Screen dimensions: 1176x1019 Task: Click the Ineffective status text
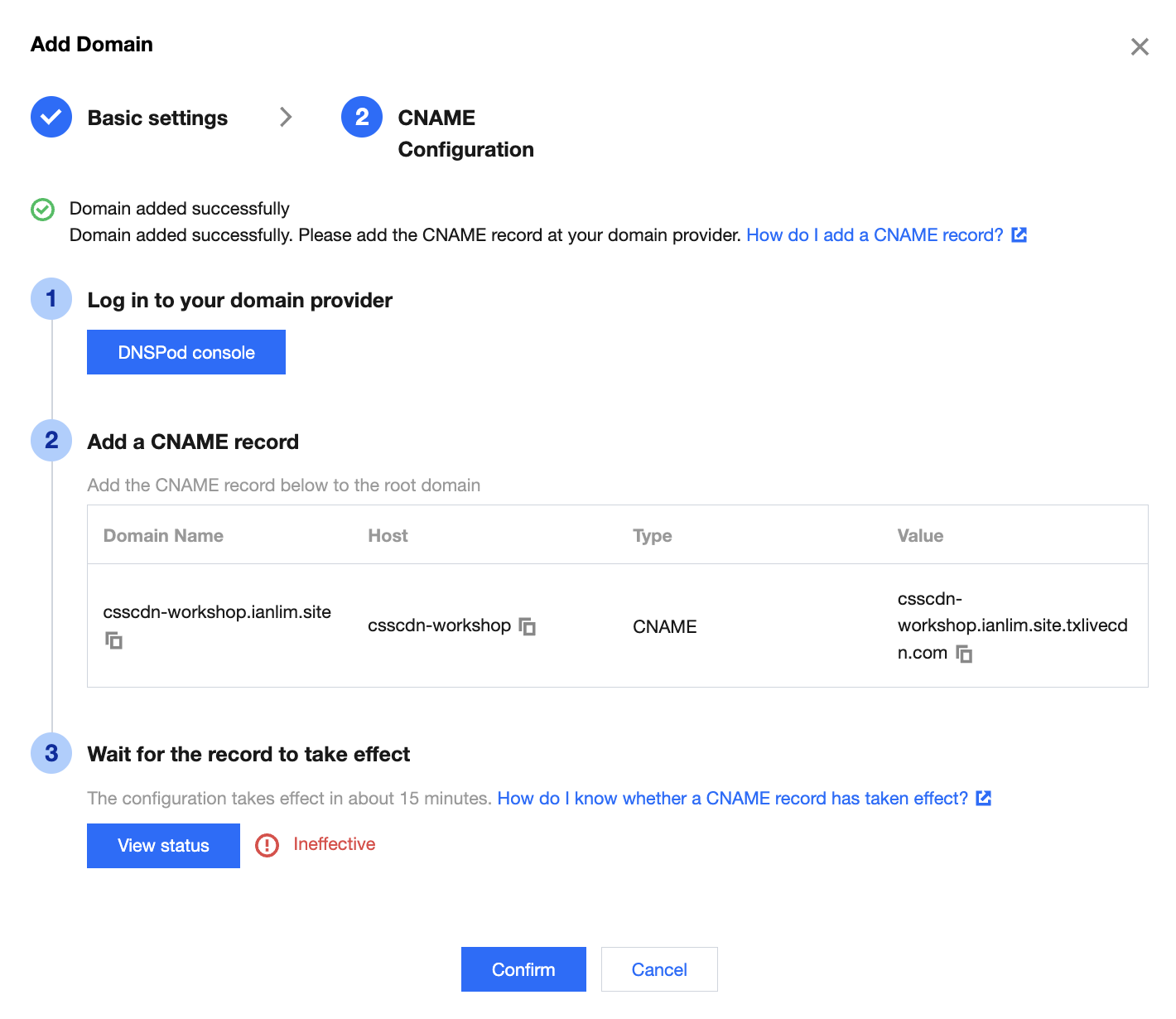pyautogui.click(x=335, y=844)
